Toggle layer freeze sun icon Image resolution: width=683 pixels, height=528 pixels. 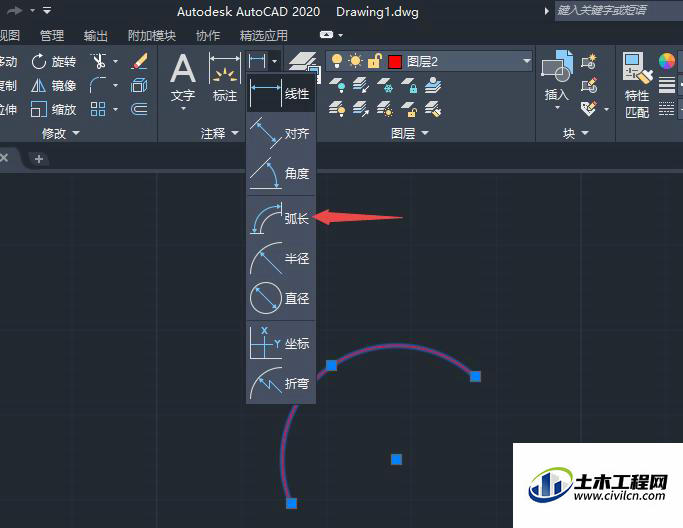(x=355, y=61)
